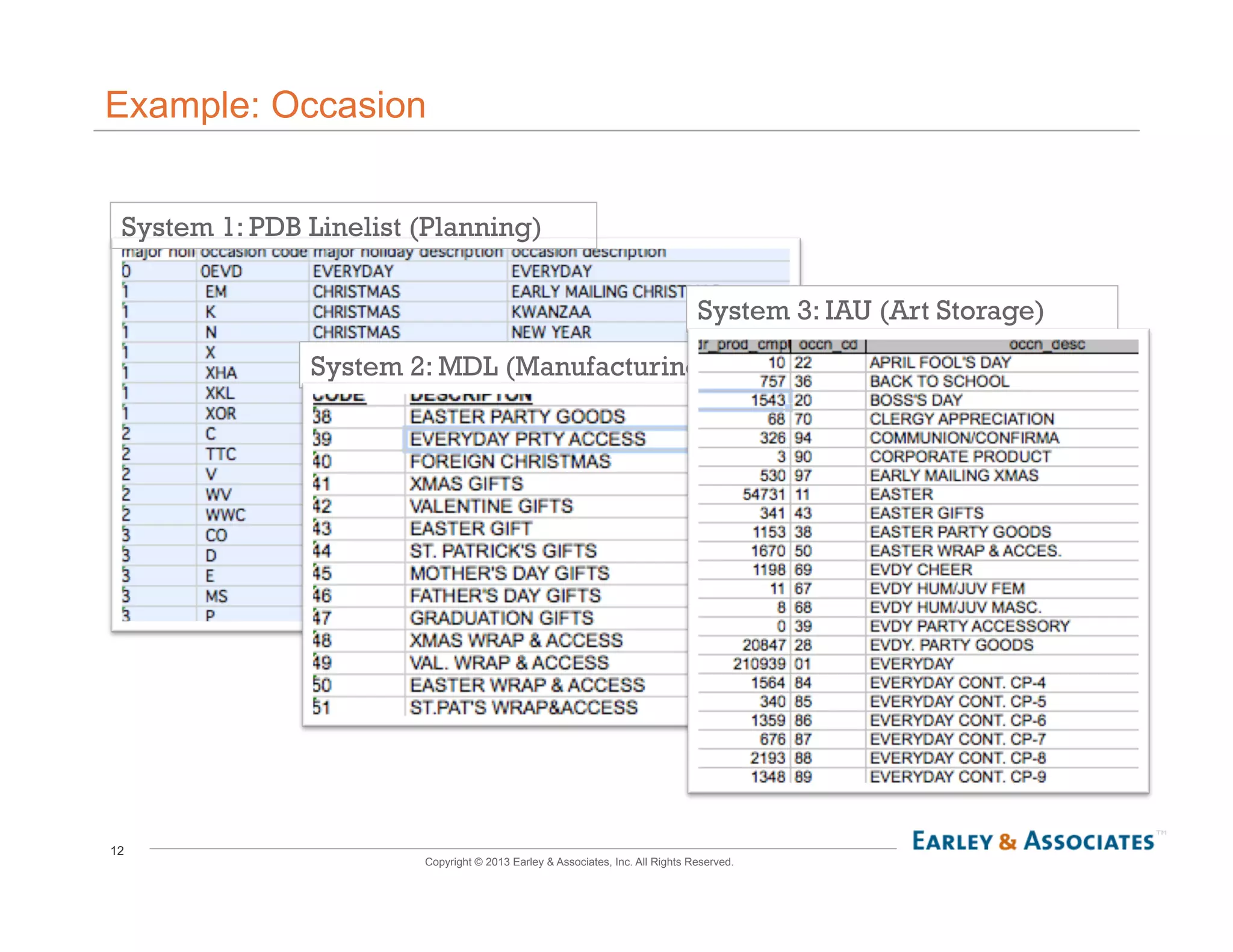Click the IAU 'occn_cd' column header
Viewport: 1233px width, 952px height.
(828, 345)
